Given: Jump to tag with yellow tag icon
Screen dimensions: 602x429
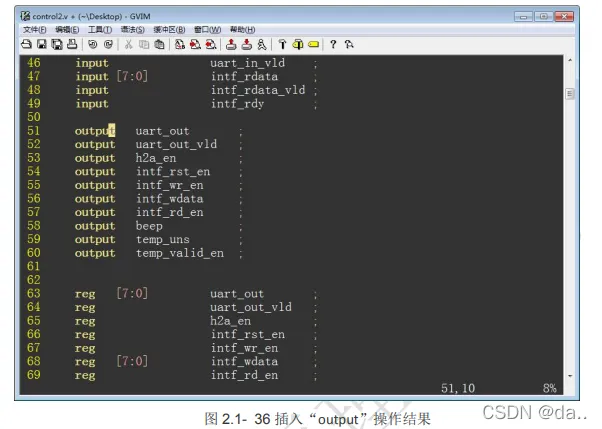Looking at the screenshot, I should [x=313, y=45].
